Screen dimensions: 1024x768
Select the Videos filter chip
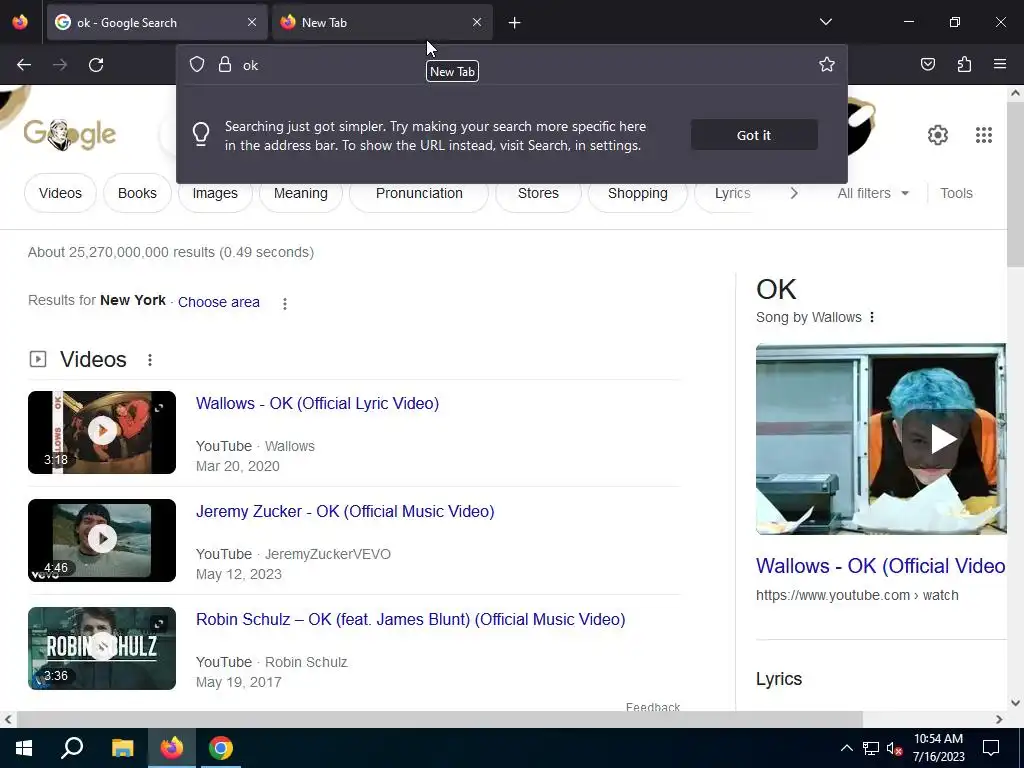tap(60, 193)
